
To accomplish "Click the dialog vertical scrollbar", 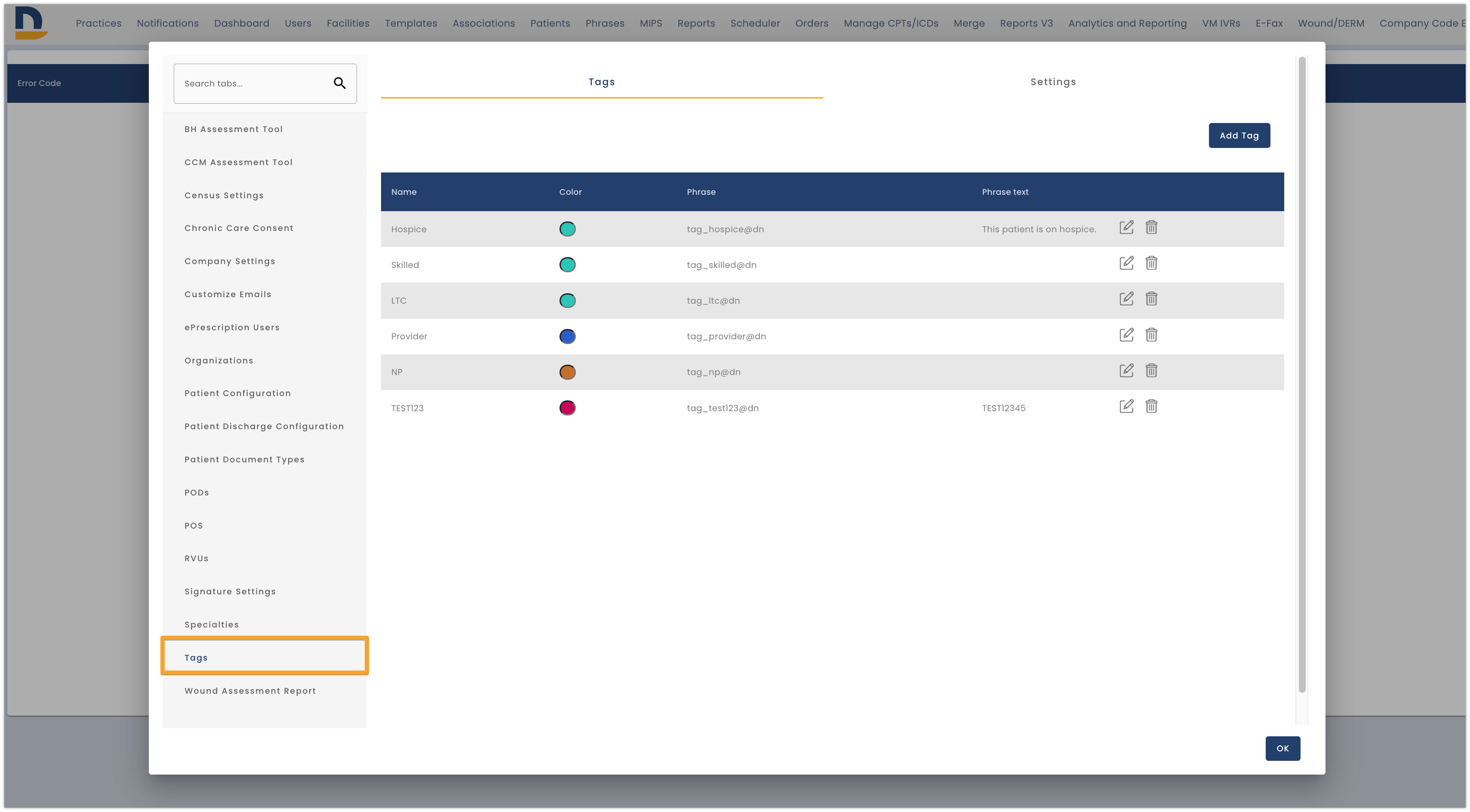I will (x=1302, y=374).
